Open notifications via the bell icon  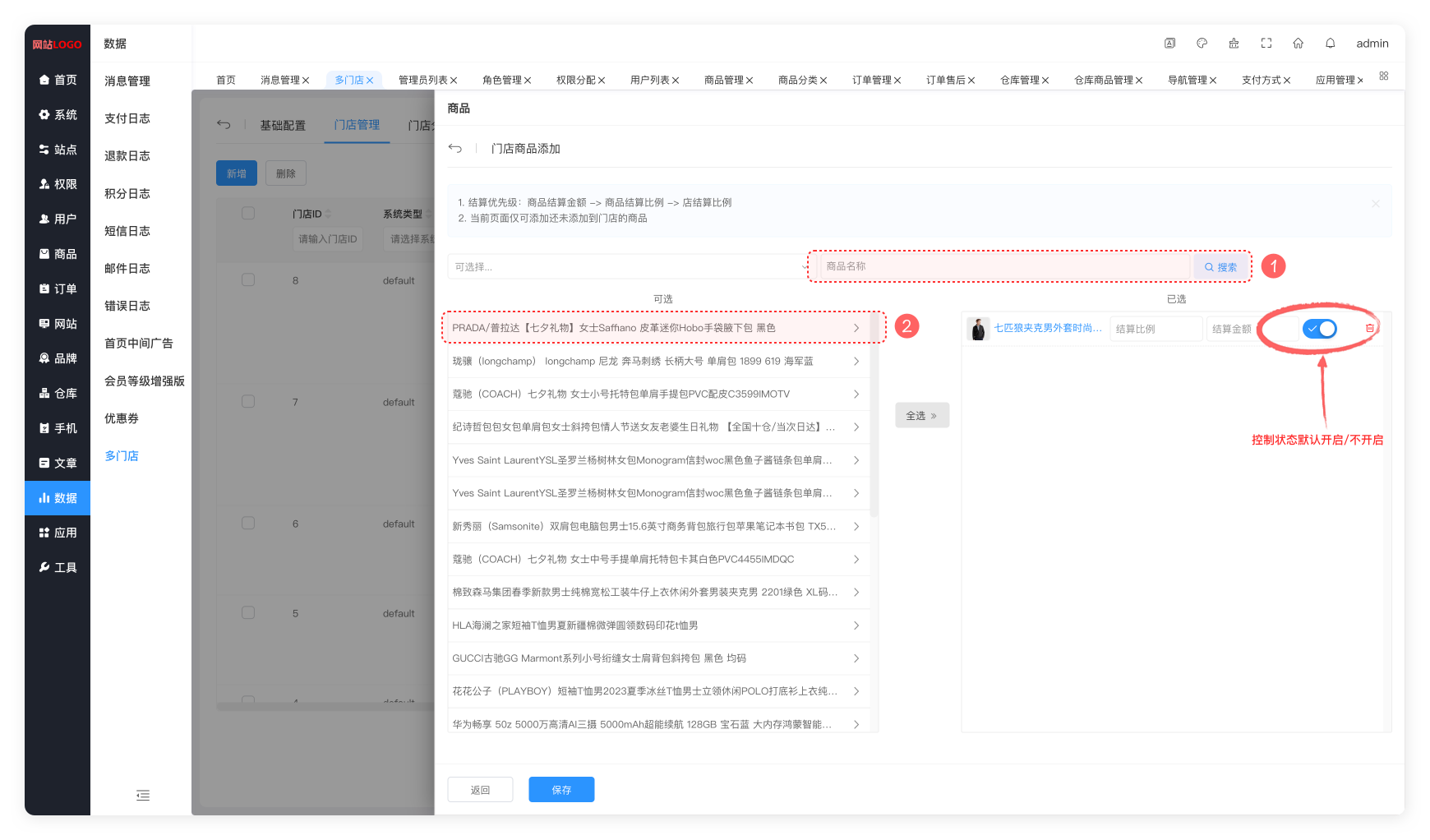1330,44
